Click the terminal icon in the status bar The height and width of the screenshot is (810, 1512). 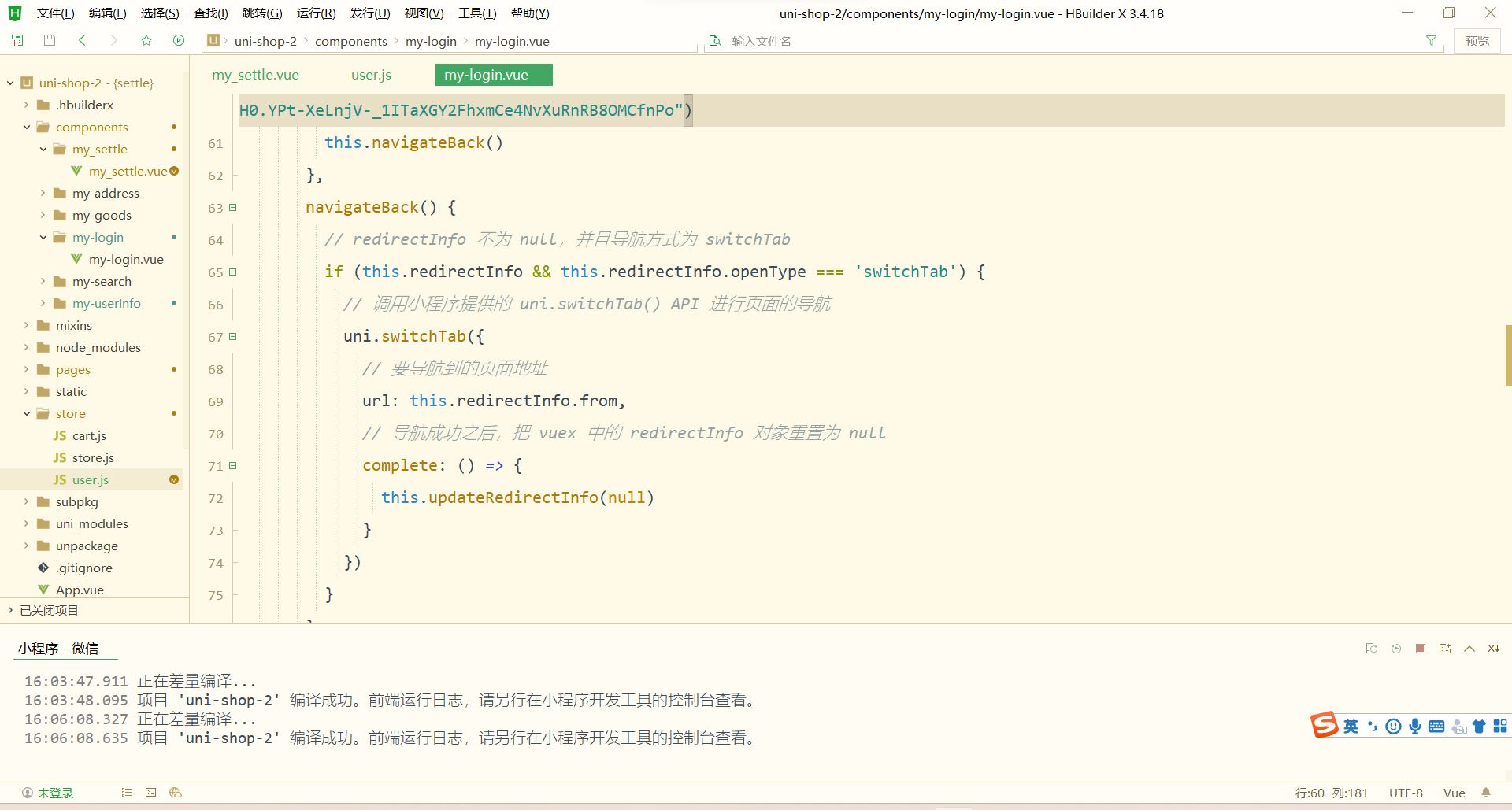(150, 793)
